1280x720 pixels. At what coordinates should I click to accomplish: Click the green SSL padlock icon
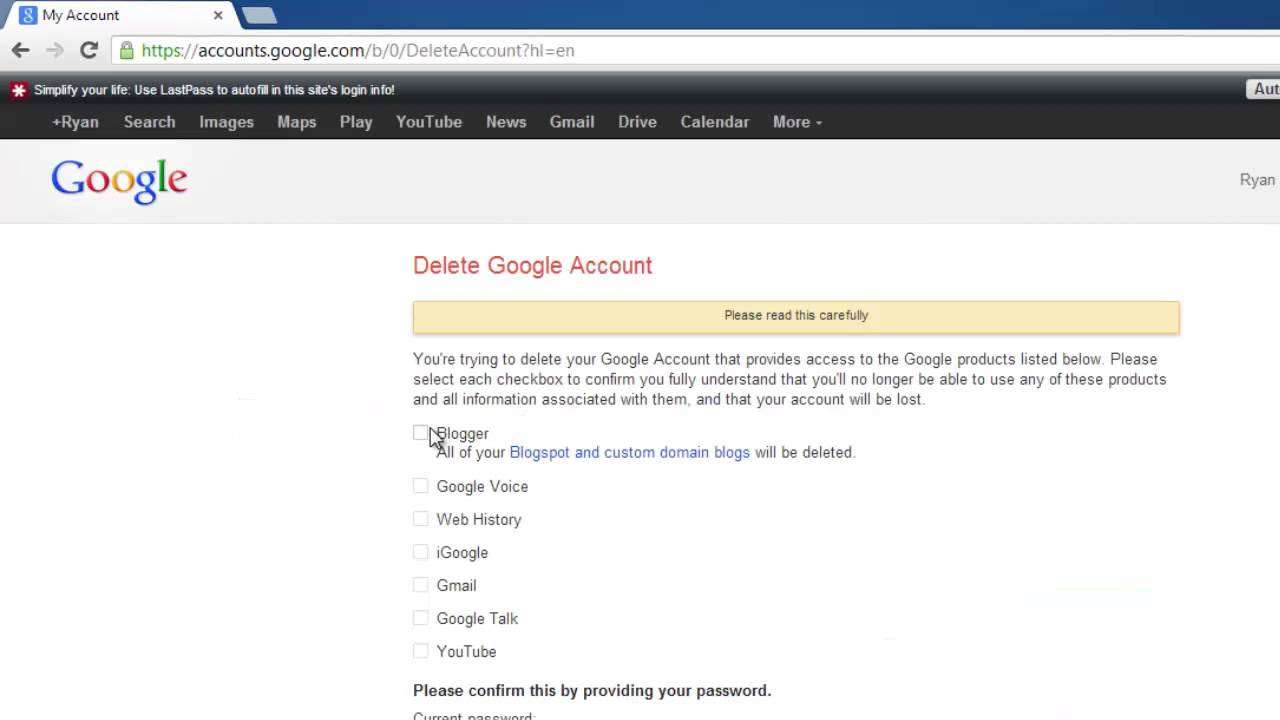126,50
